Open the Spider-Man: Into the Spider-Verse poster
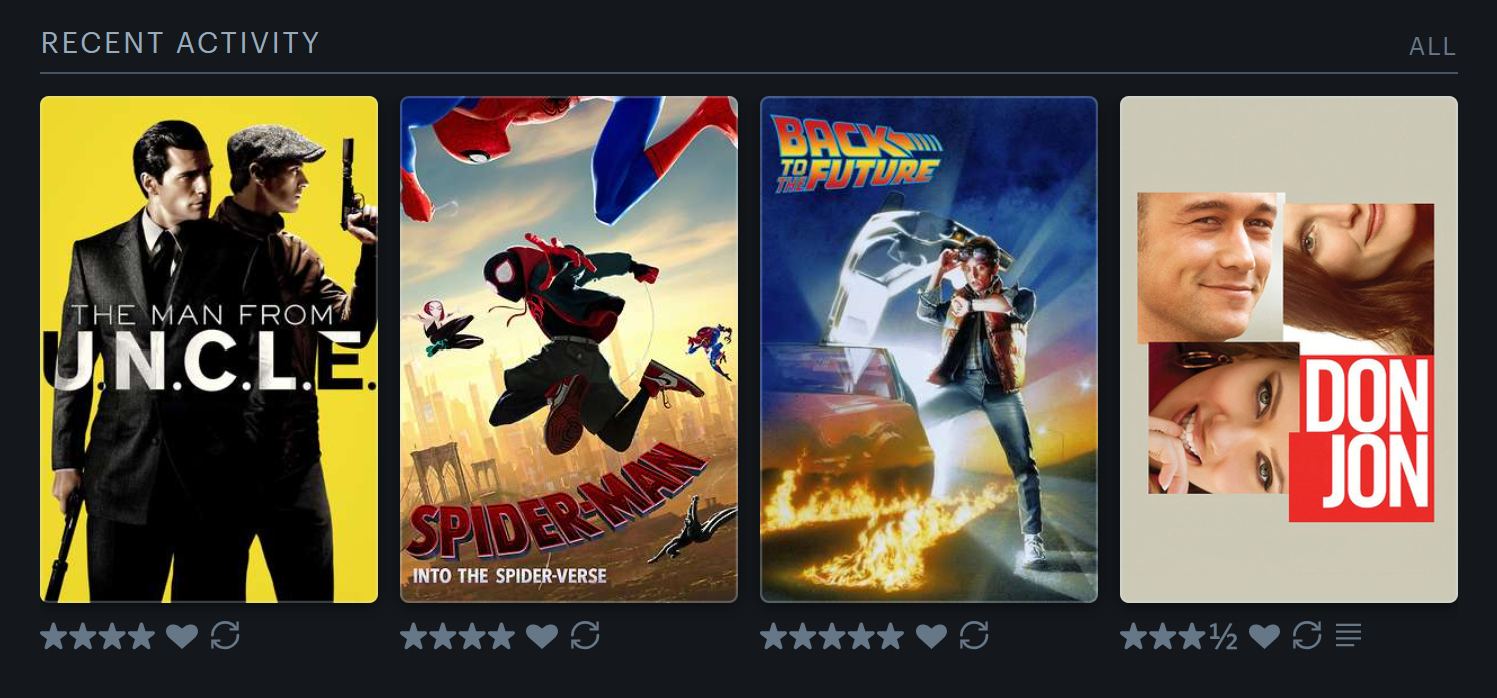 569,349
